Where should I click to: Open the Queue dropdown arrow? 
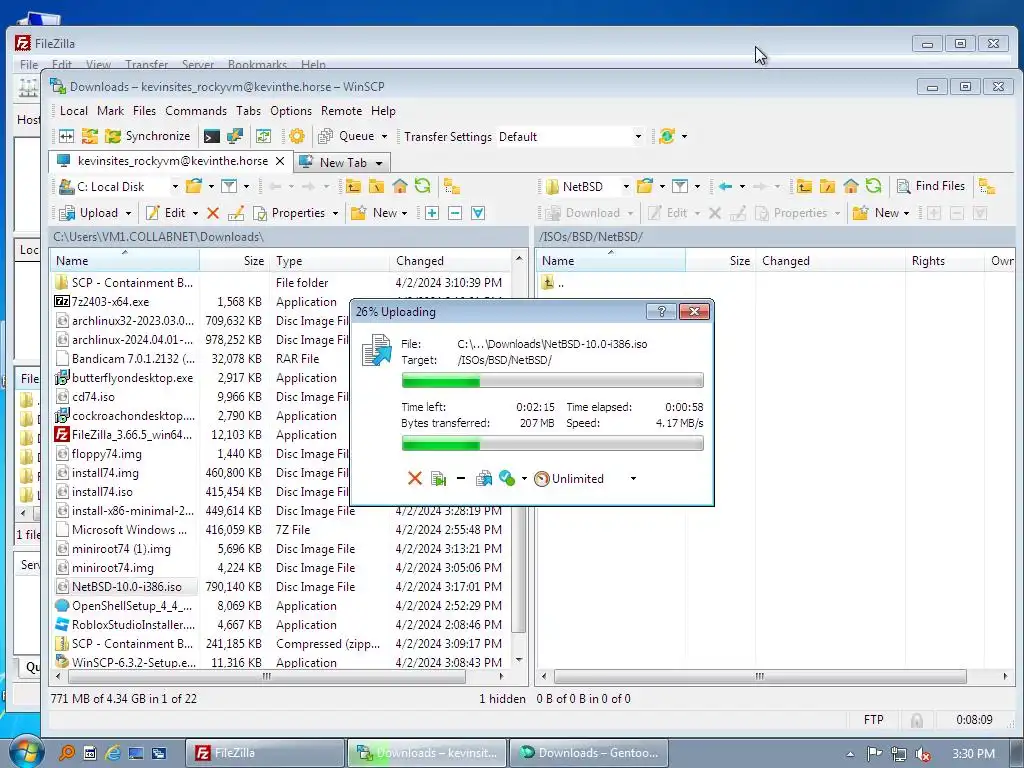[x=384, y=136]
